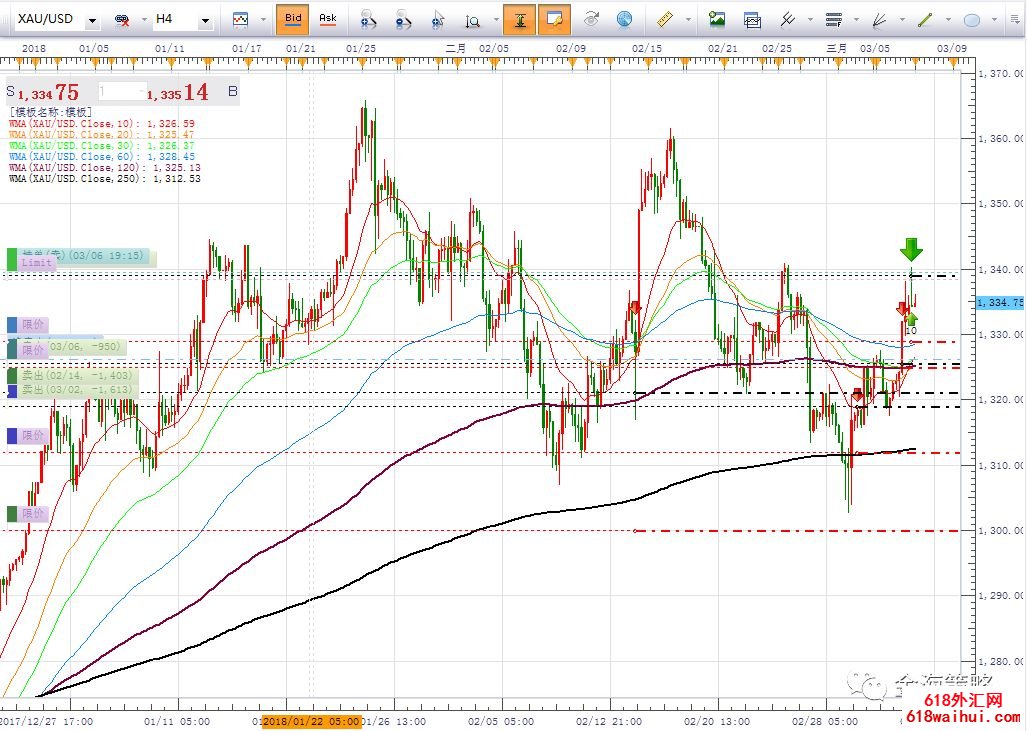
Task: Select the green trend line drawing tool
Action: coord(925,18)
